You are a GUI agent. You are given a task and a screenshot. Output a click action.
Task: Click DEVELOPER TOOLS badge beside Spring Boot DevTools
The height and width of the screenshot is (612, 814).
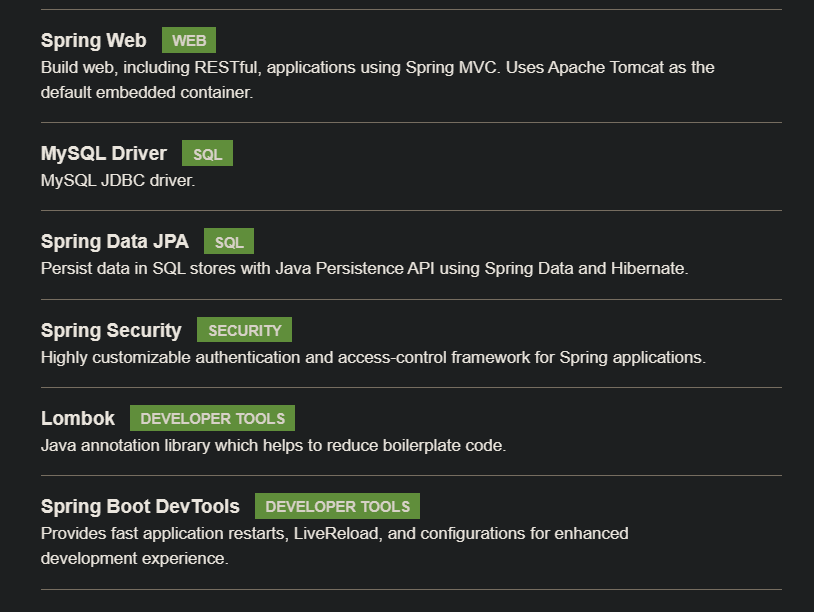tap(337, 506)
